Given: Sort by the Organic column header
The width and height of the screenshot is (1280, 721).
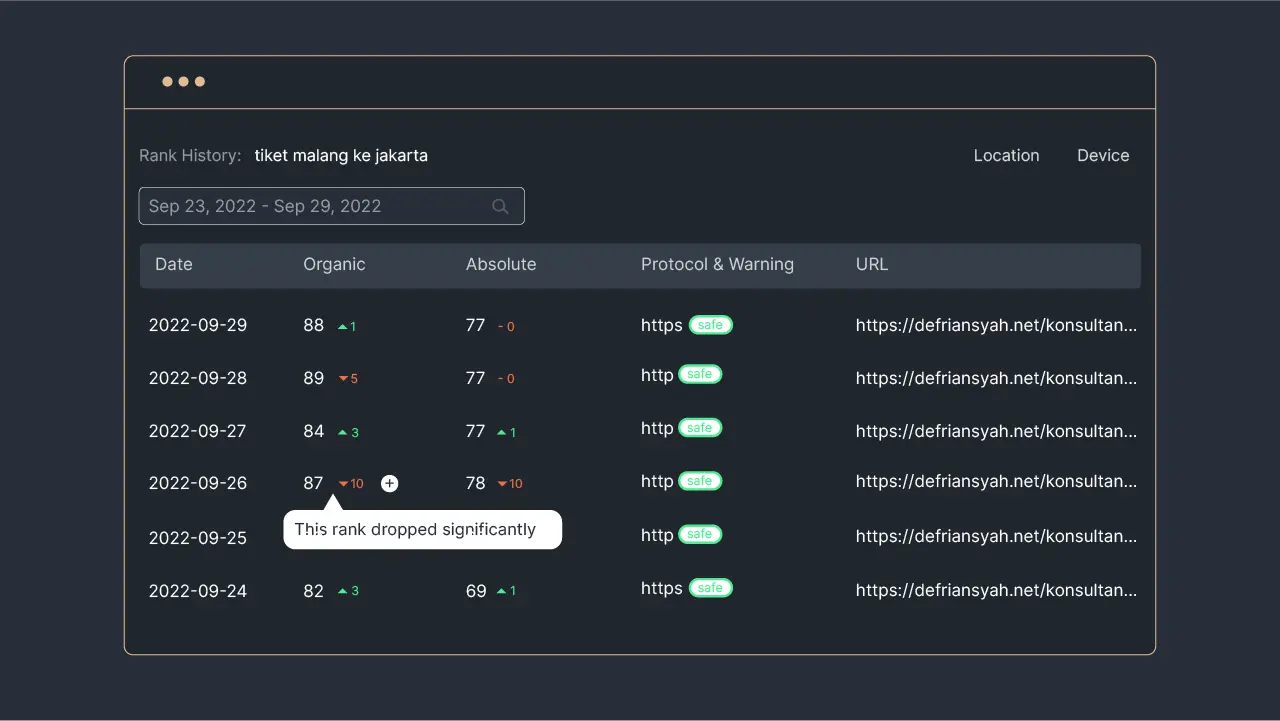Looking at the screenshot, I should [x=334, y=265].
